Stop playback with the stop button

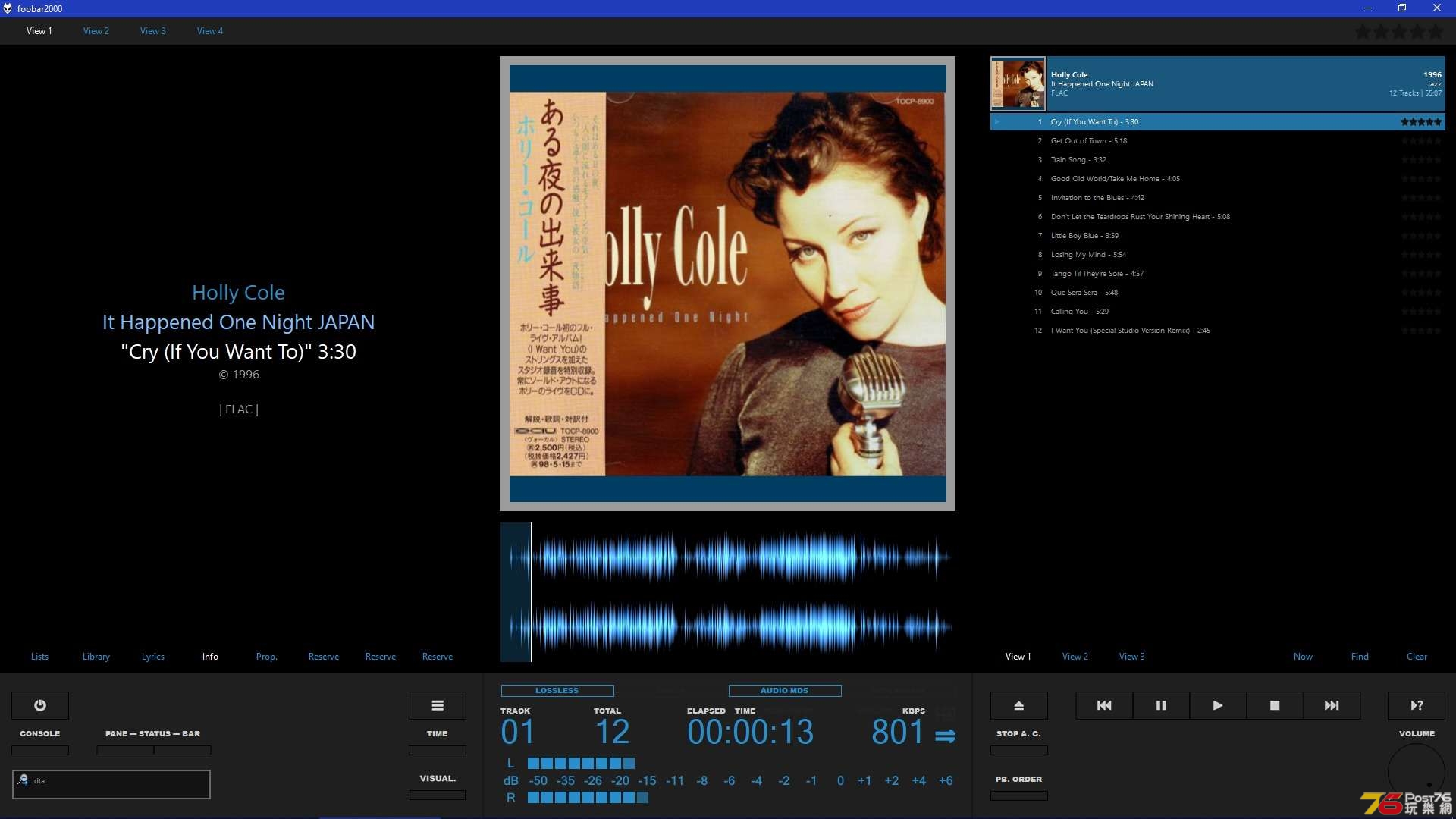point(1275,705)
